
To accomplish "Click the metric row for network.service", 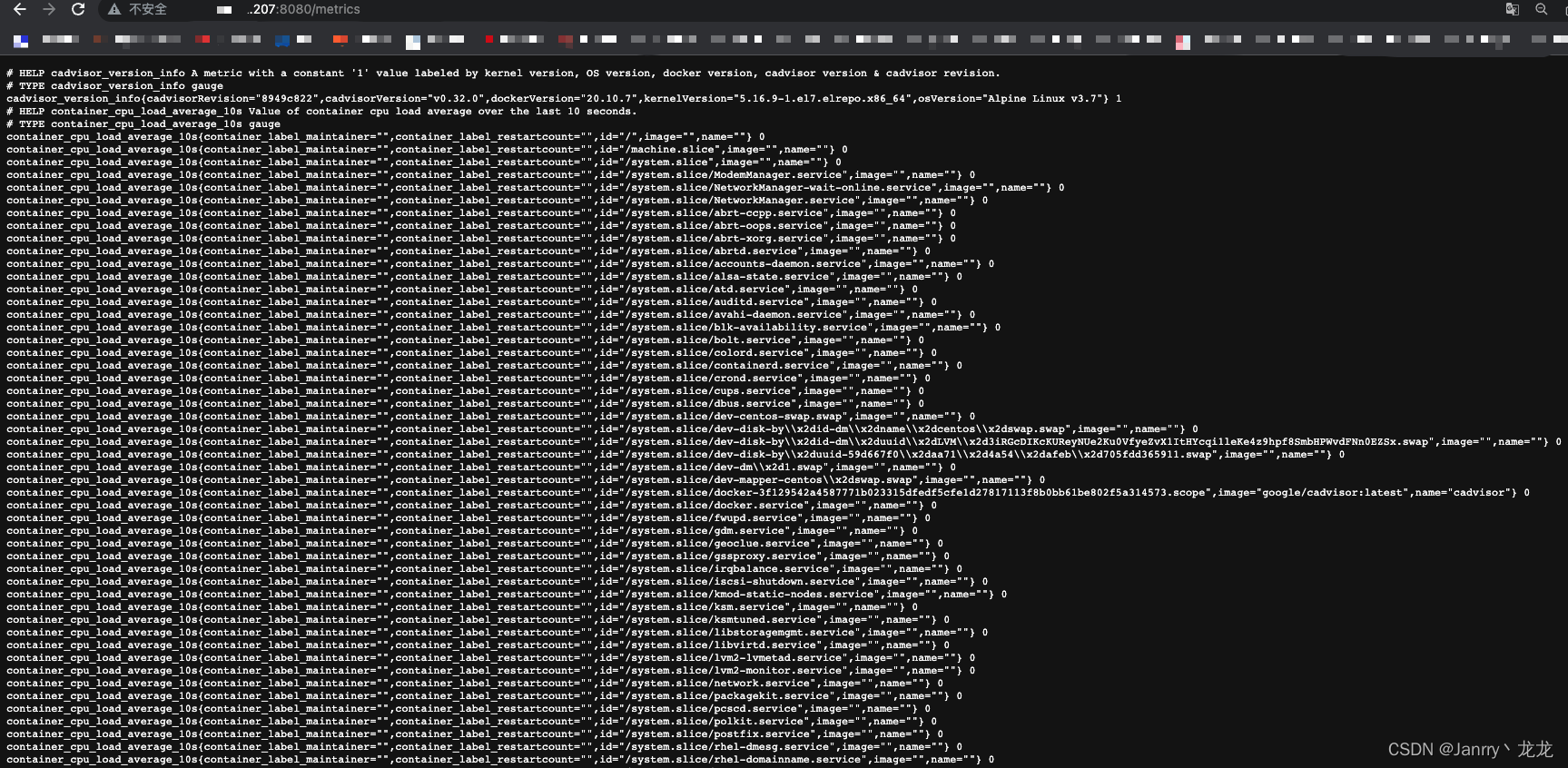I will [x=475, y=684].
